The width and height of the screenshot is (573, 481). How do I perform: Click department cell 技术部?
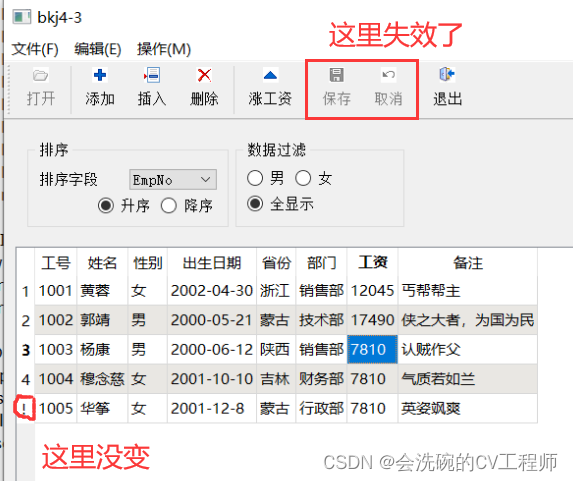(321, 320)
